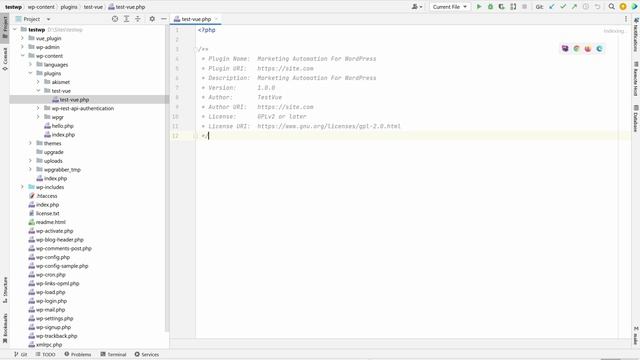This screenshot has width=640, height=360.
Task: Toggle the Notifications side panel
Action: pos(636,35)
